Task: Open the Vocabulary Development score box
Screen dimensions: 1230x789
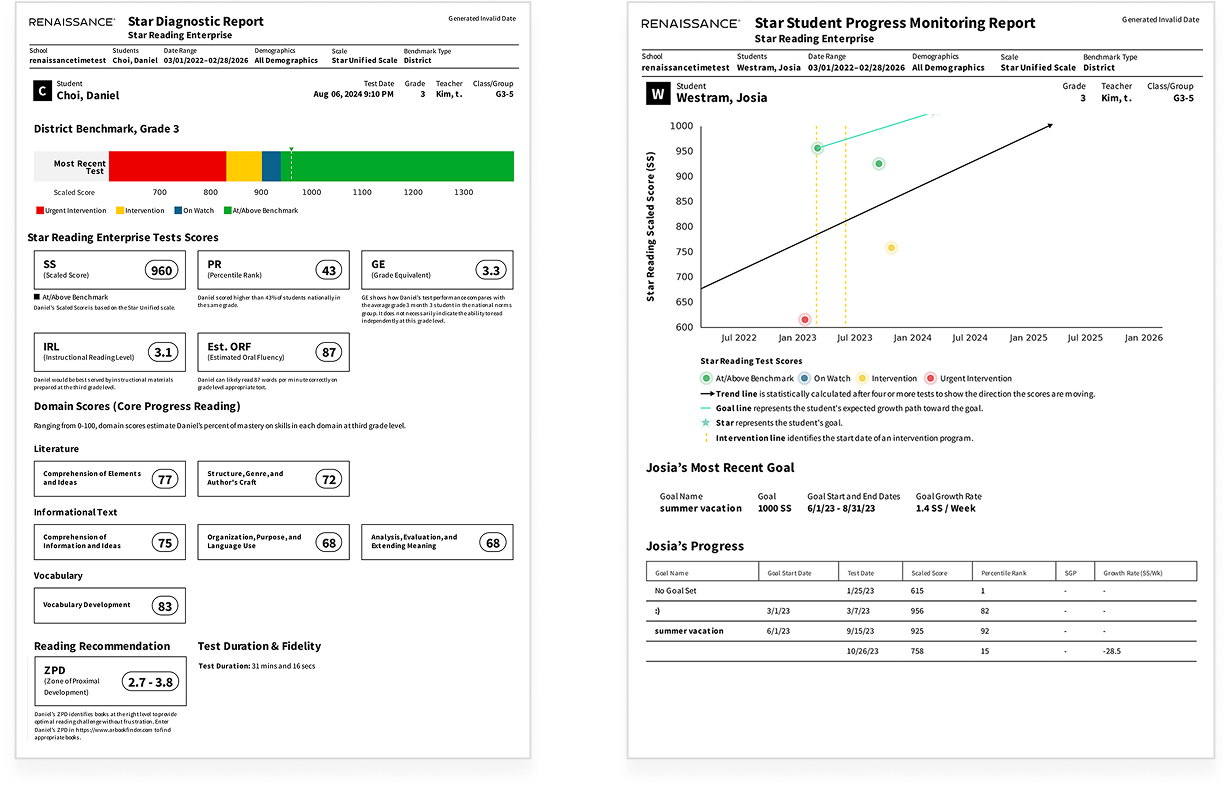Action: 110,605
